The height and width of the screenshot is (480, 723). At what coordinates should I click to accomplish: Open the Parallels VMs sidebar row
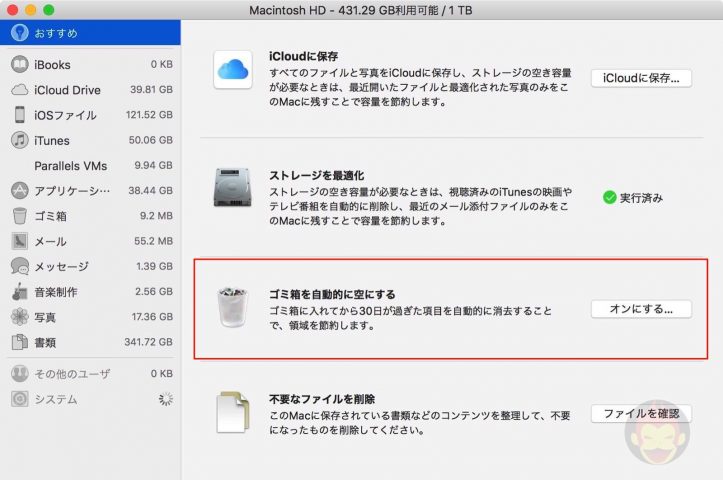pos(90,166)
